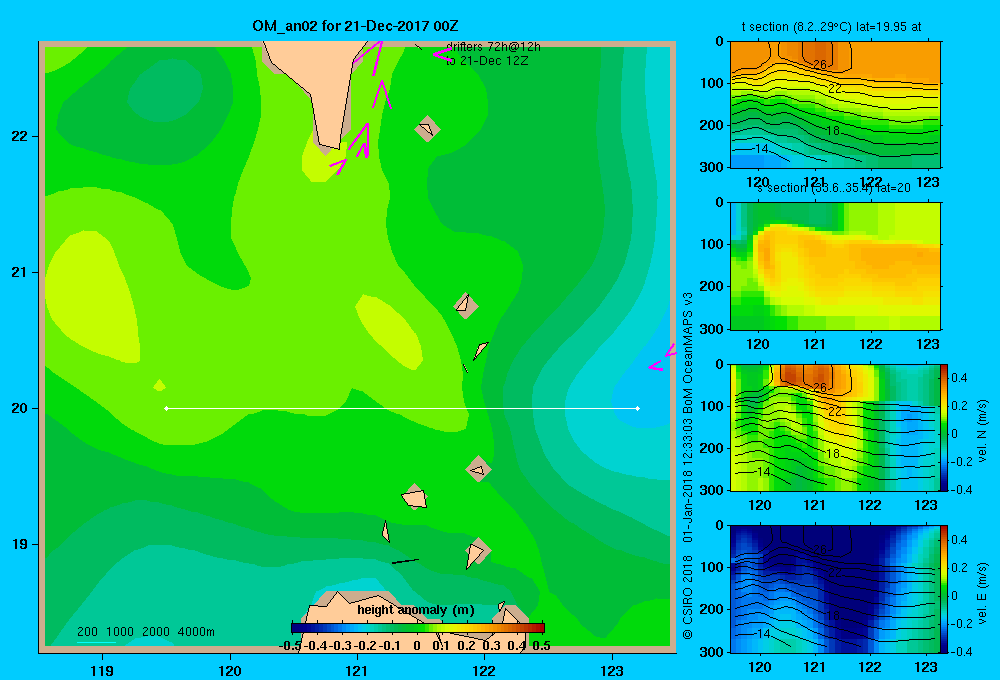Screen dimensions: 1000x680
Task: Click the latitude 21 axis label
Action: point(20,272)
